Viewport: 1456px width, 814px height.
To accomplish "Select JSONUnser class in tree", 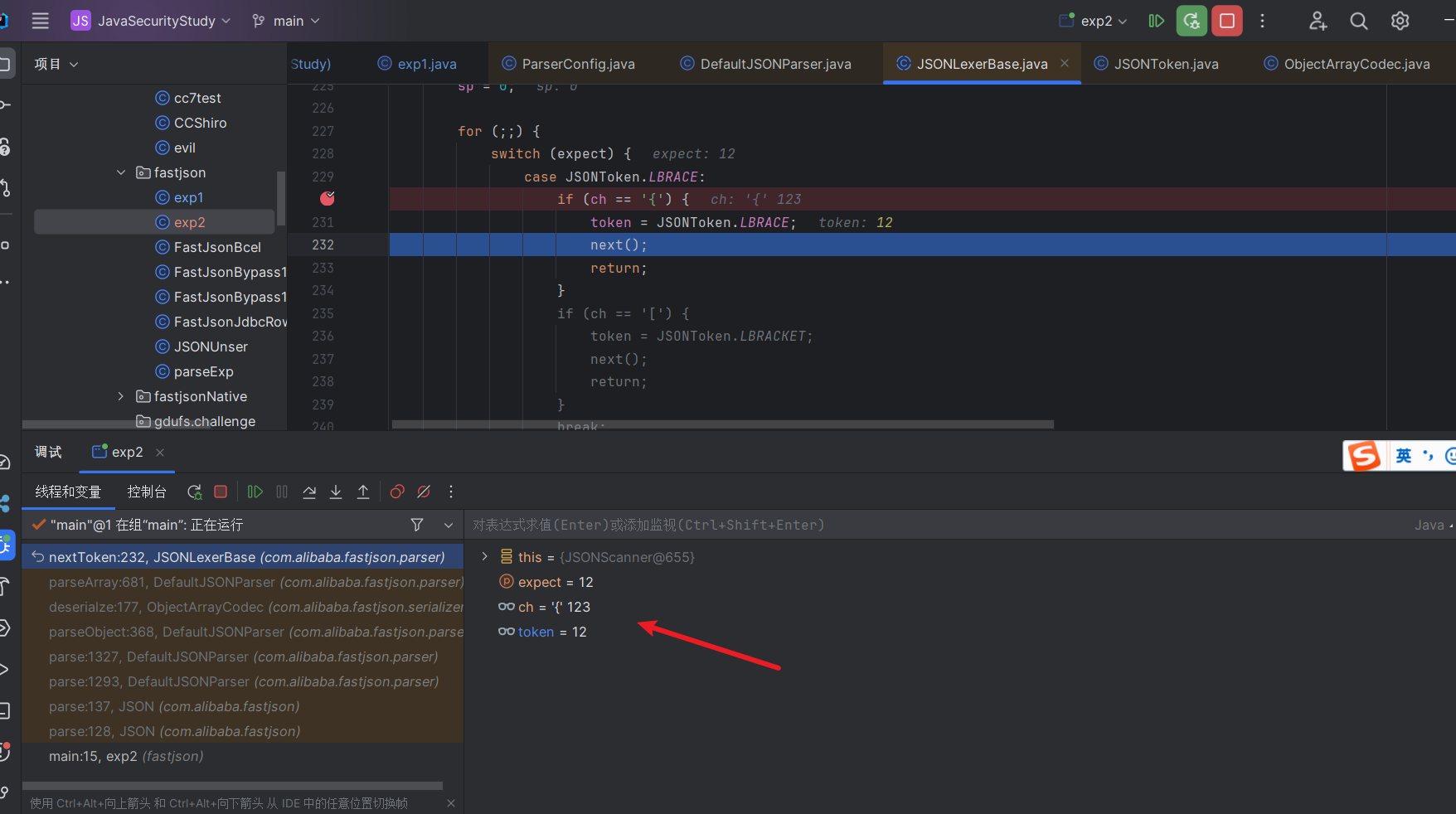I will click(x=201, y=346).
